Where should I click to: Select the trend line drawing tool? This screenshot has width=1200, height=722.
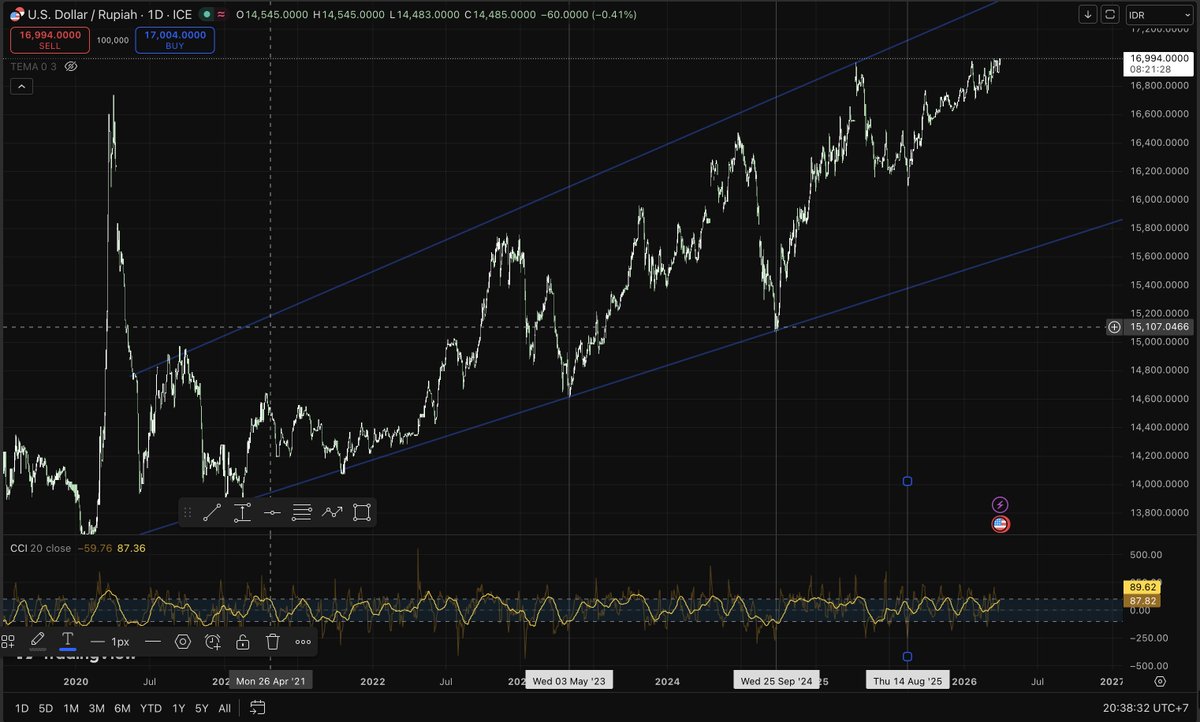[212, 513]
